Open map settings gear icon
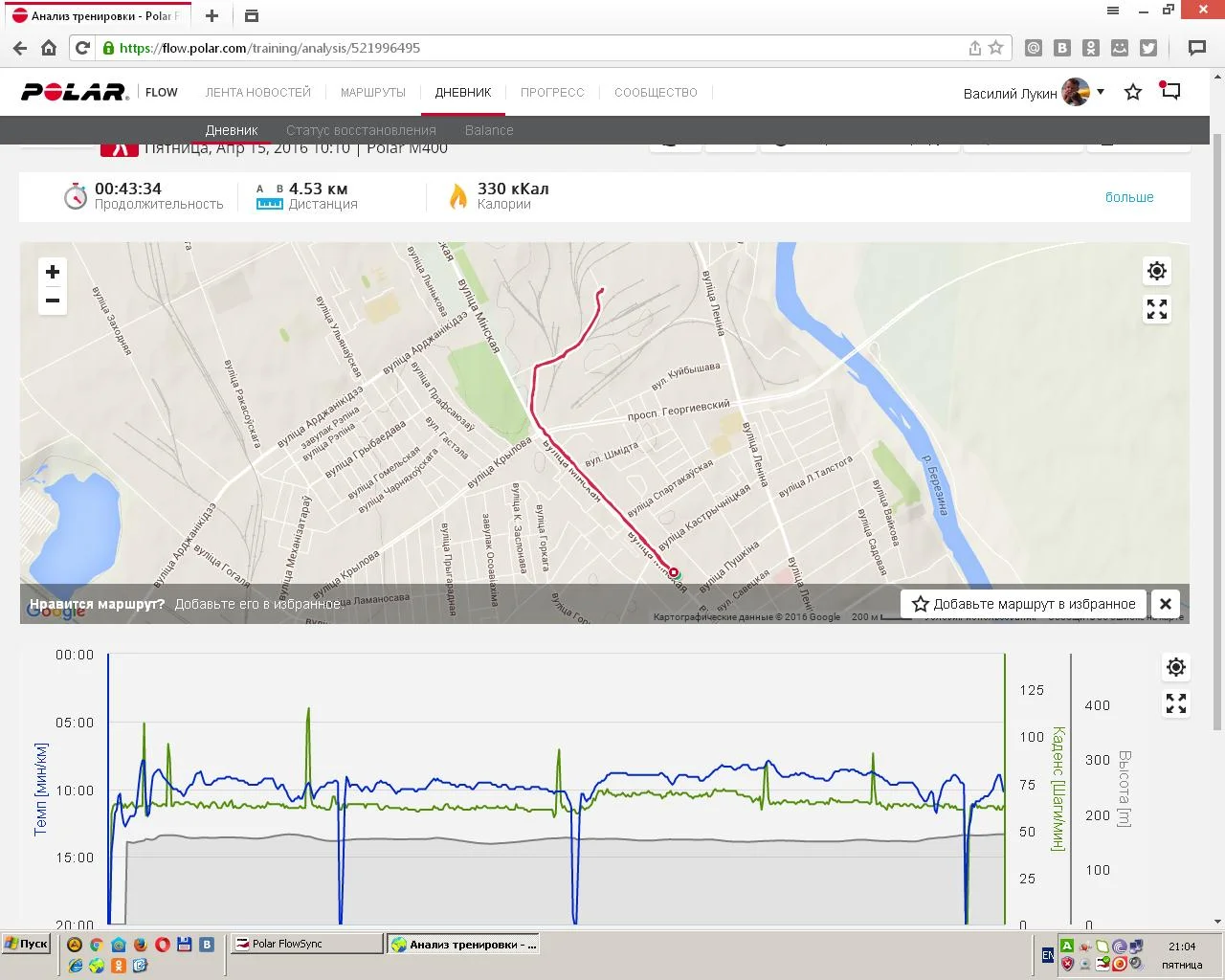 (1157, 271)
